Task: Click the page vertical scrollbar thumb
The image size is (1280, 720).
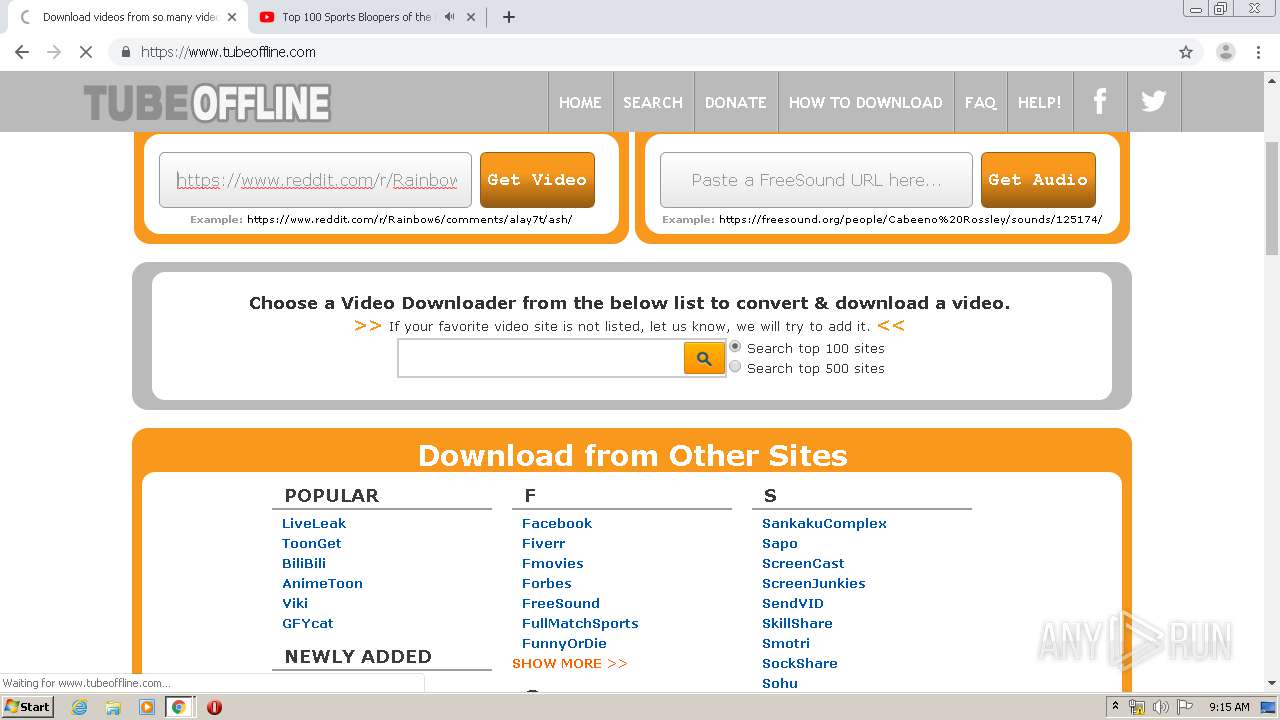Action: coord(1272,197)
